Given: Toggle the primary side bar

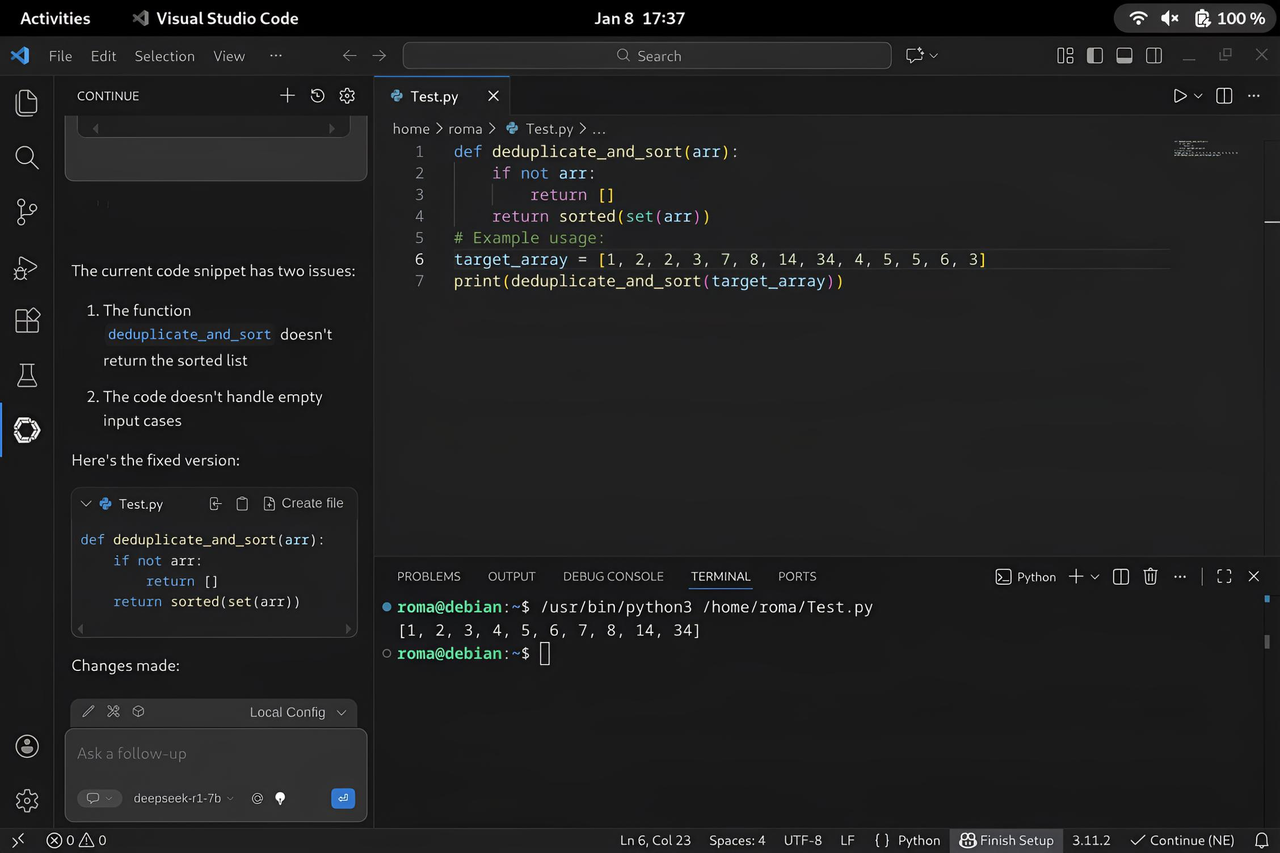Looking at the screenshot, I should point(1095,56).
